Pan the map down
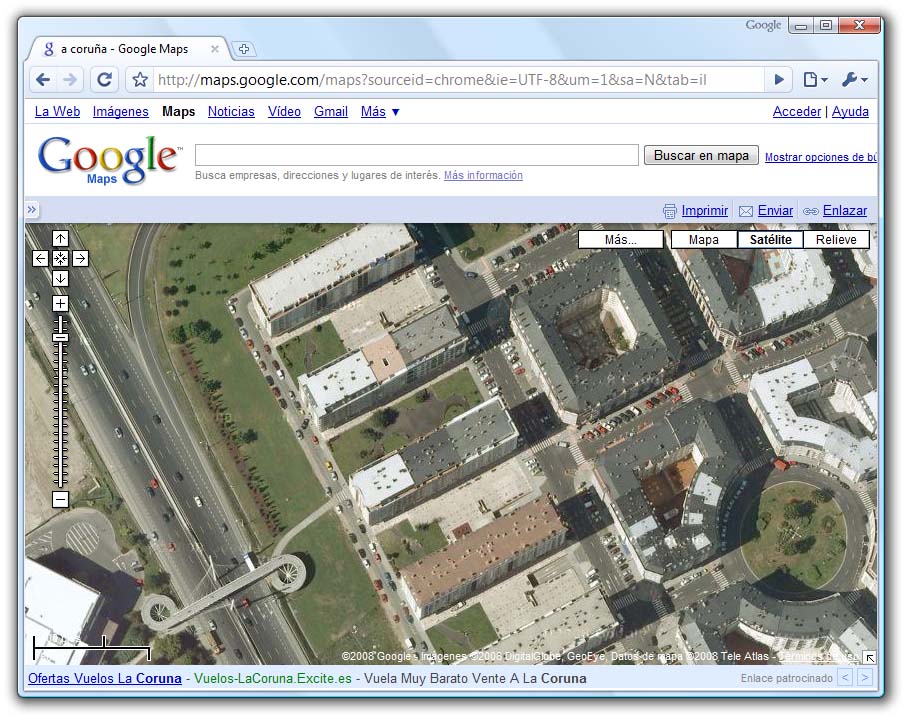 pos(60,279)
